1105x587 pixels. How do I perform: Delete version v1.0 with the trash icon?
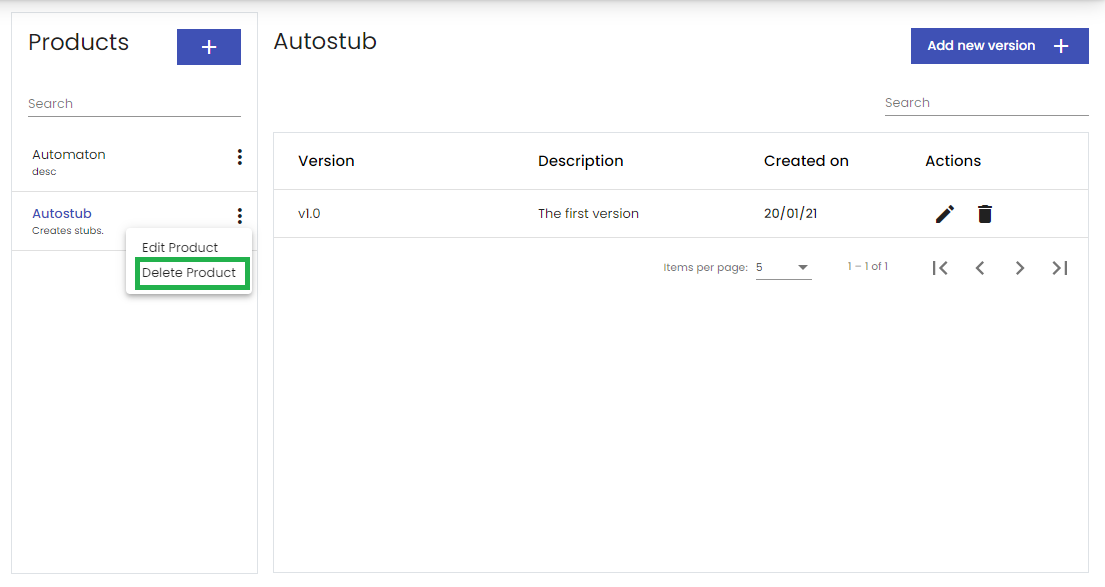pos(985,214)
